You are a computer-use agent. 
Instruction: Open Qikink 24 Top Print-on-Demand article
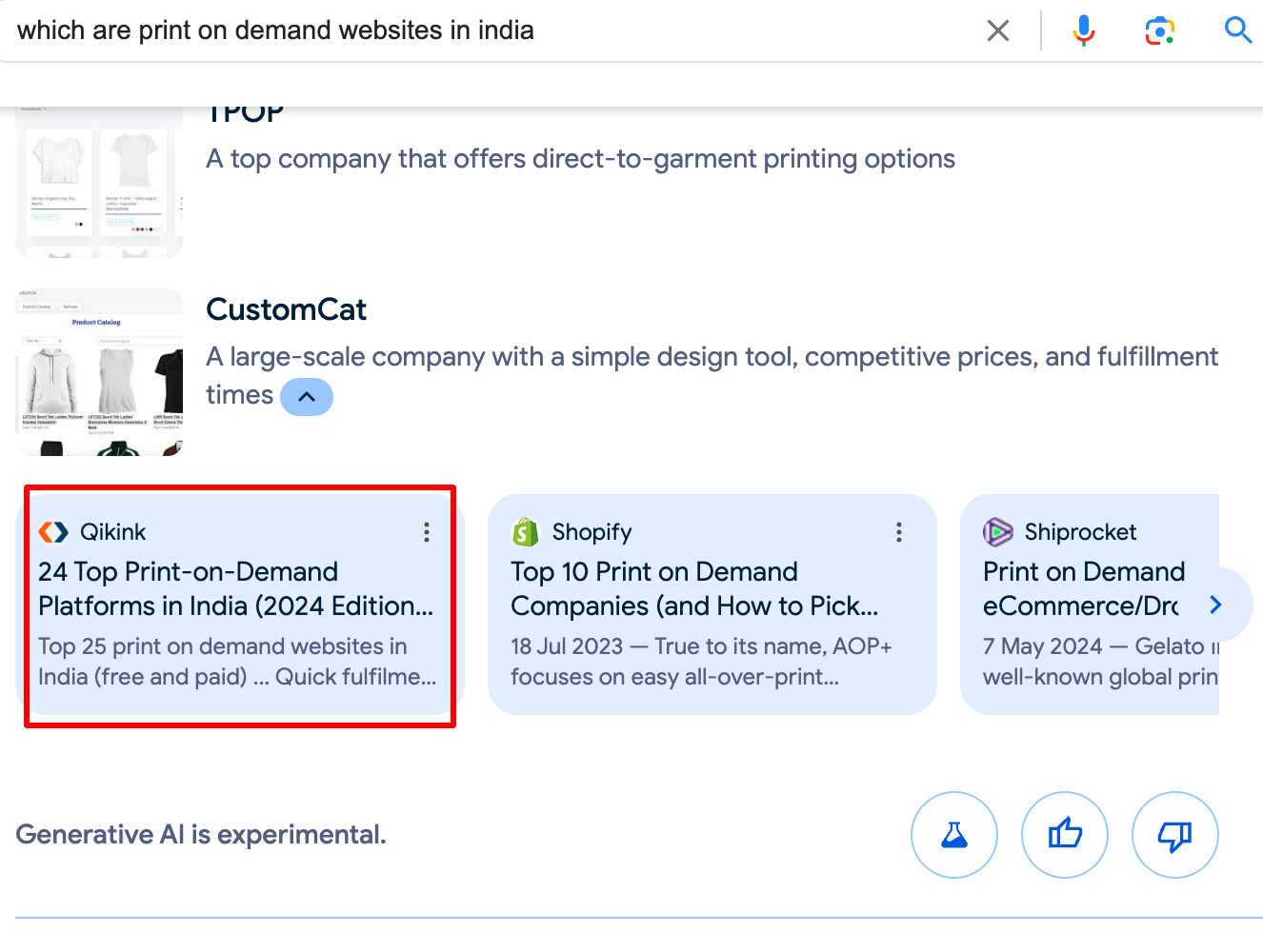pyautogui.click(x=235, y=588)
